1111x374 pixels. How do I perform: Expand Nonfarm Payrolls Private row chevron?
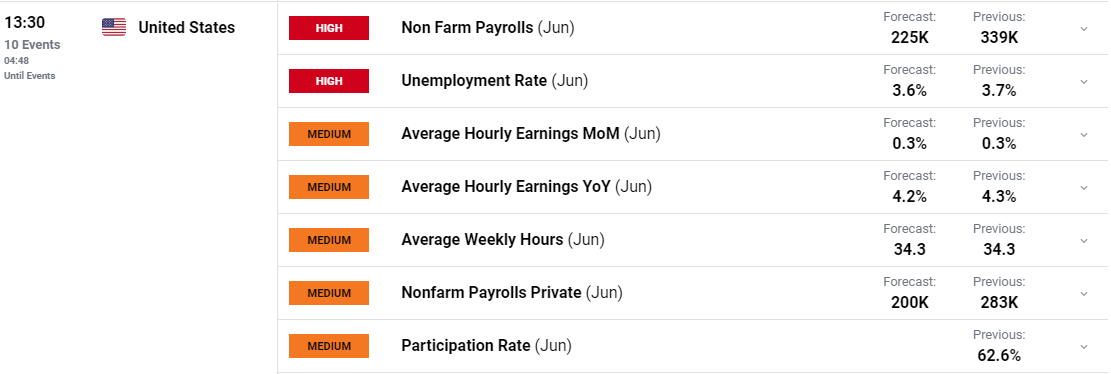(1083, 294)
